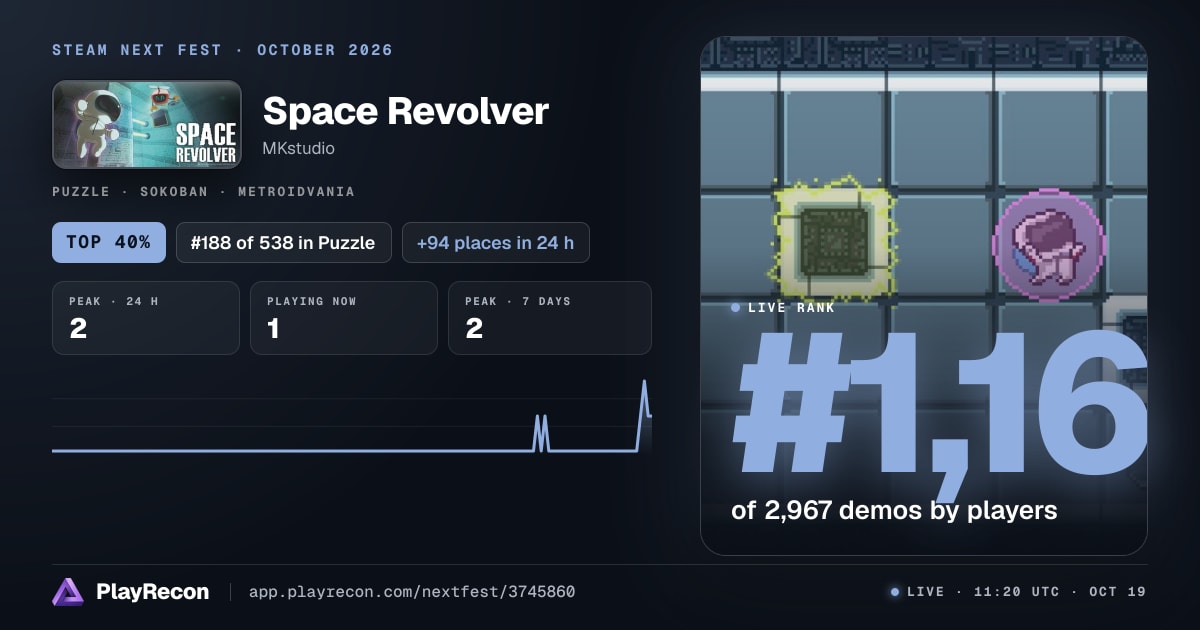Click the Live Rank dot indicator

pos(736,308)
